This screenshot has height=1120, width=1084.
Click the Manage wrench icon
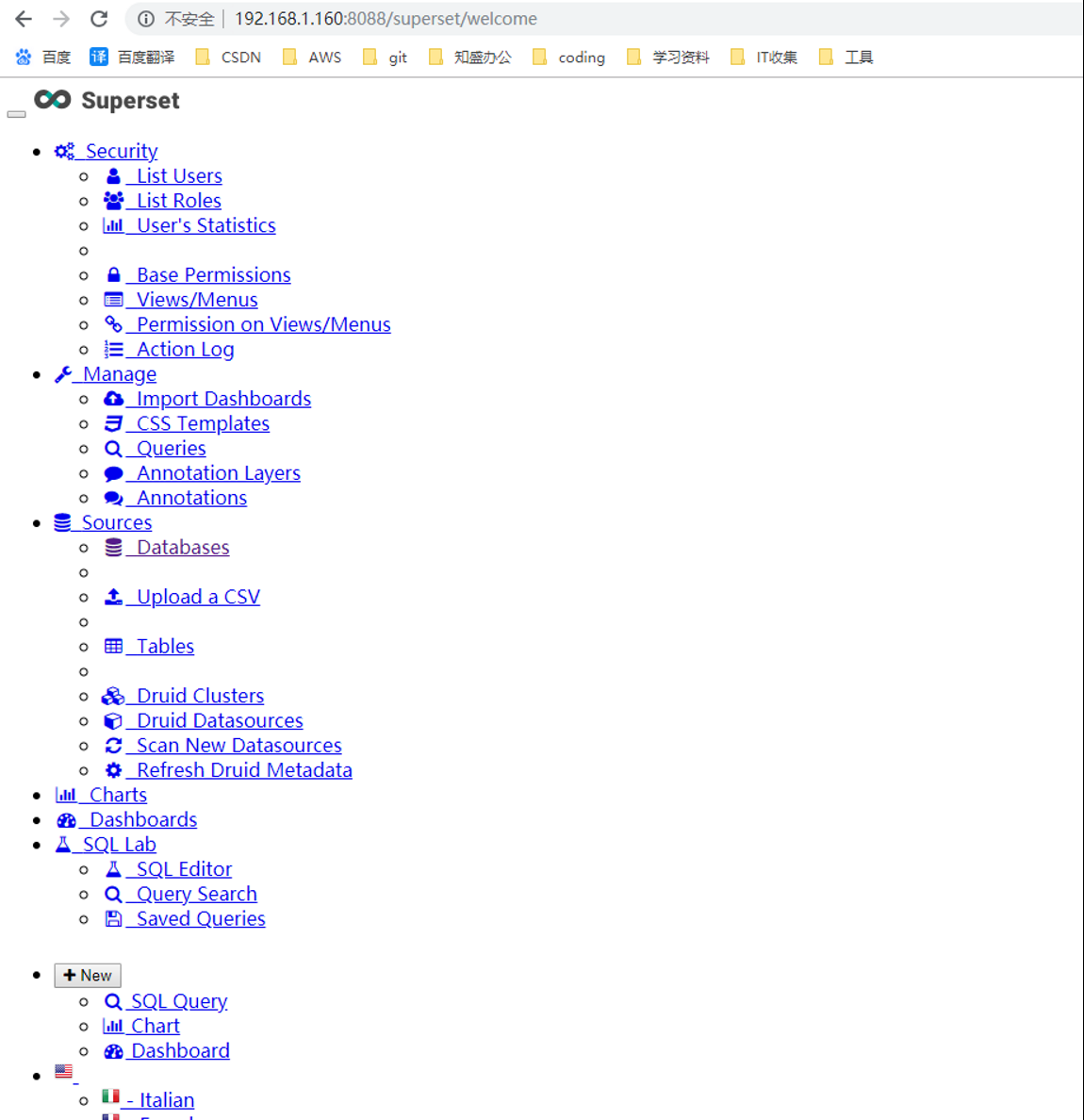(63, 374)
